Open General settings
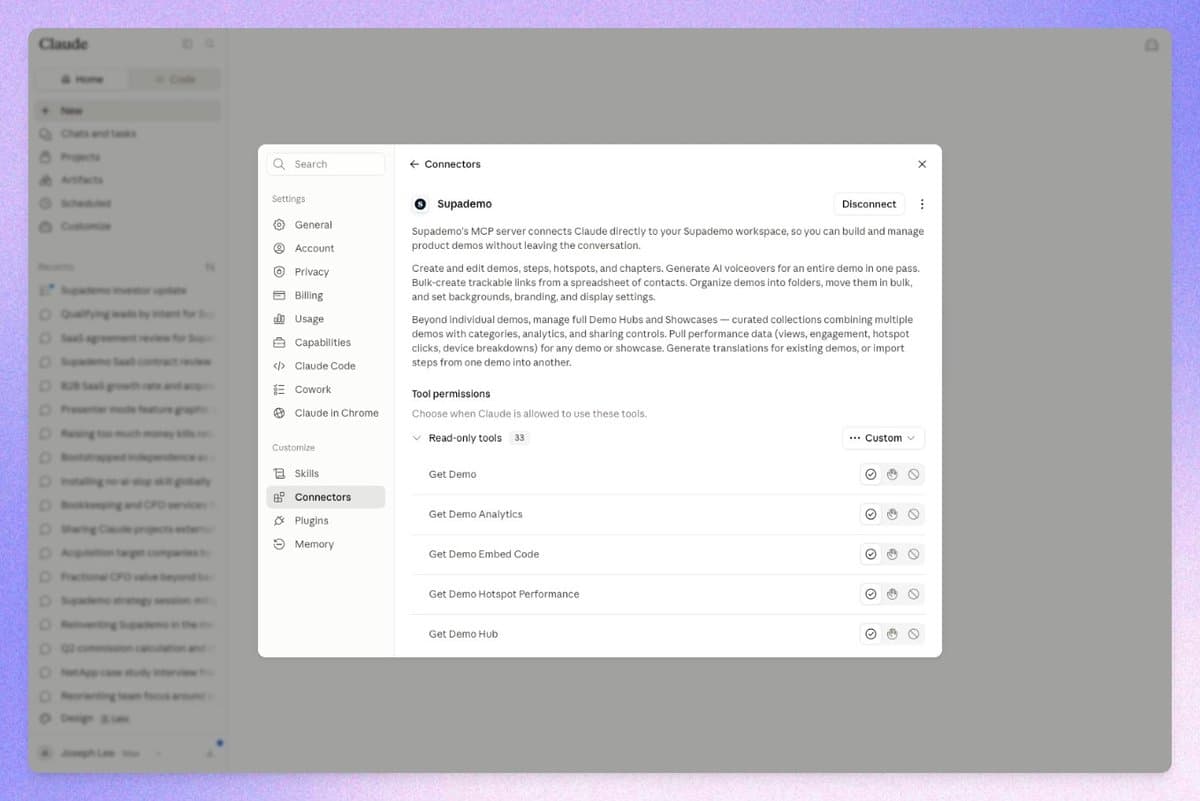The height and width of the screenshot is (801, 1200). (326, 225)
